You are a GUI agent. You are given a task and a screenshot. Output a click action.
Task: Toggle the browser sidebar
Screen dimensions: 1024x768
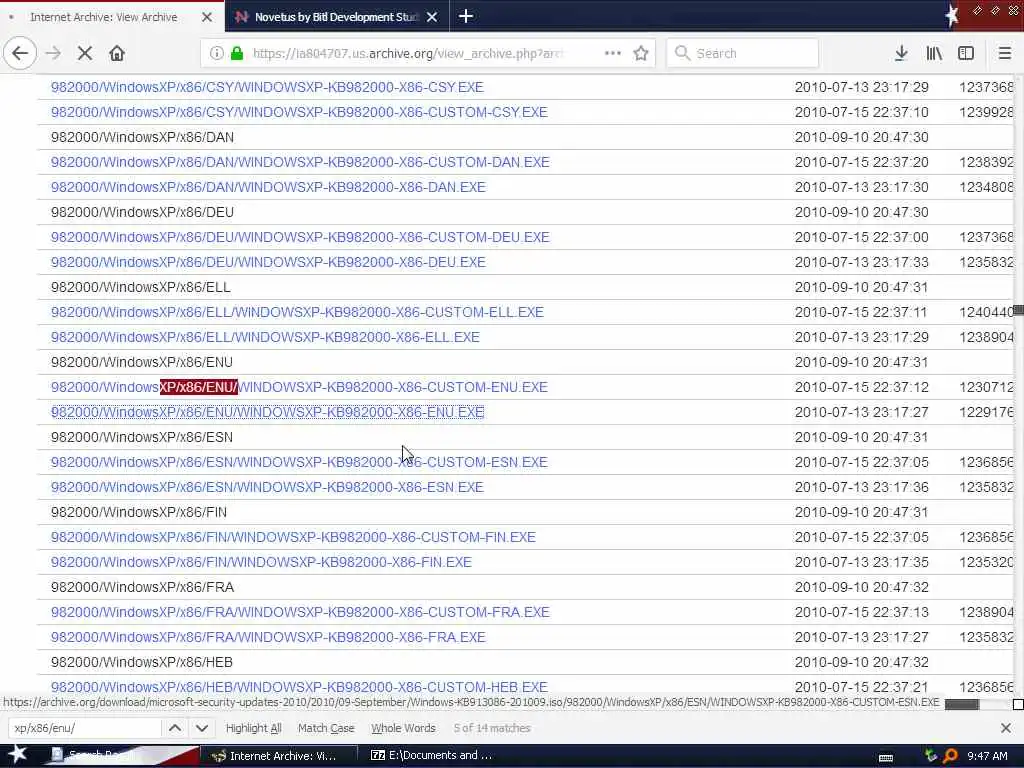966,53
